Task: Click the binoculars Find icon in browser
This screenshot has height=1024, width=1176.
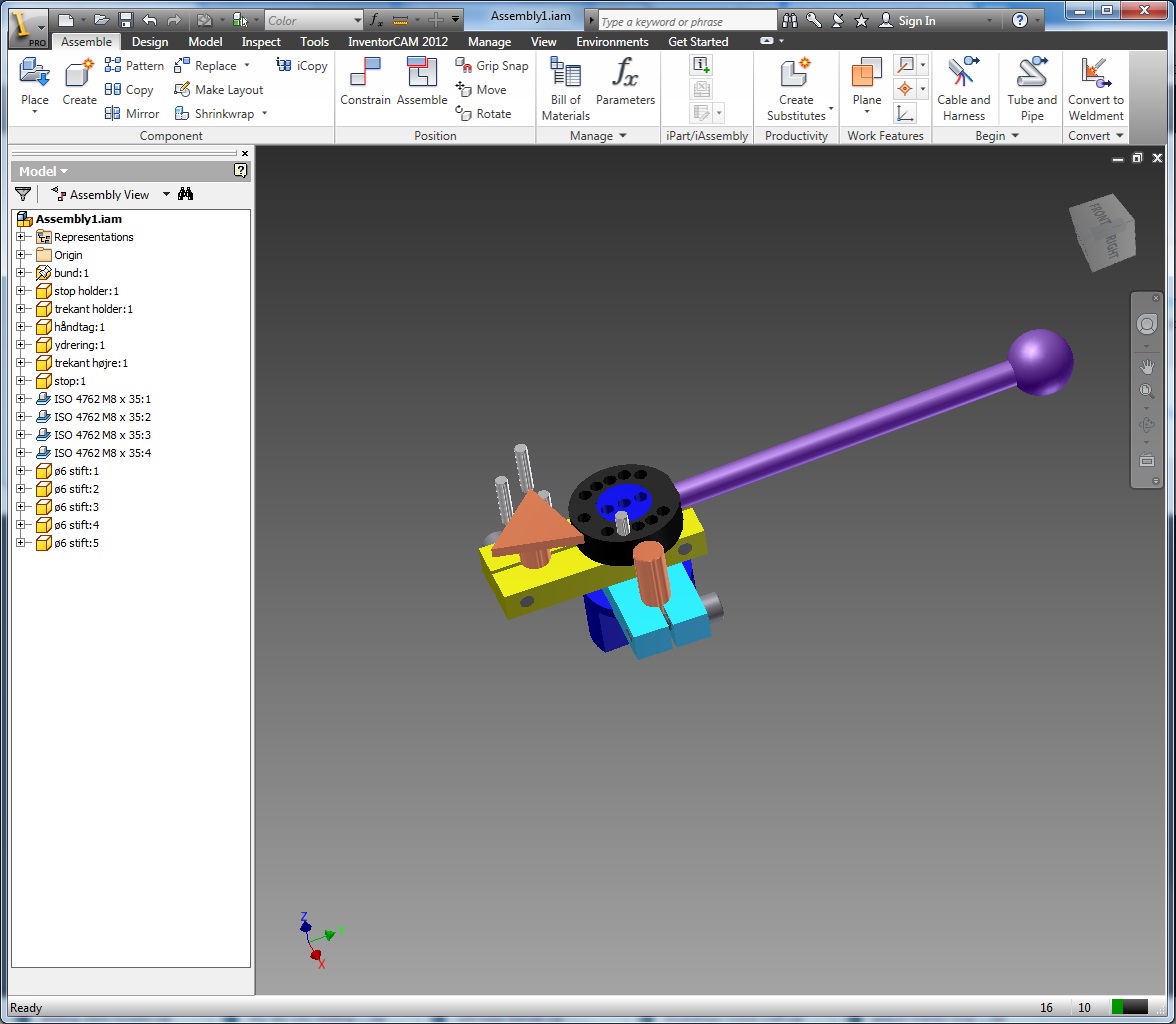Action: point(185,194)
